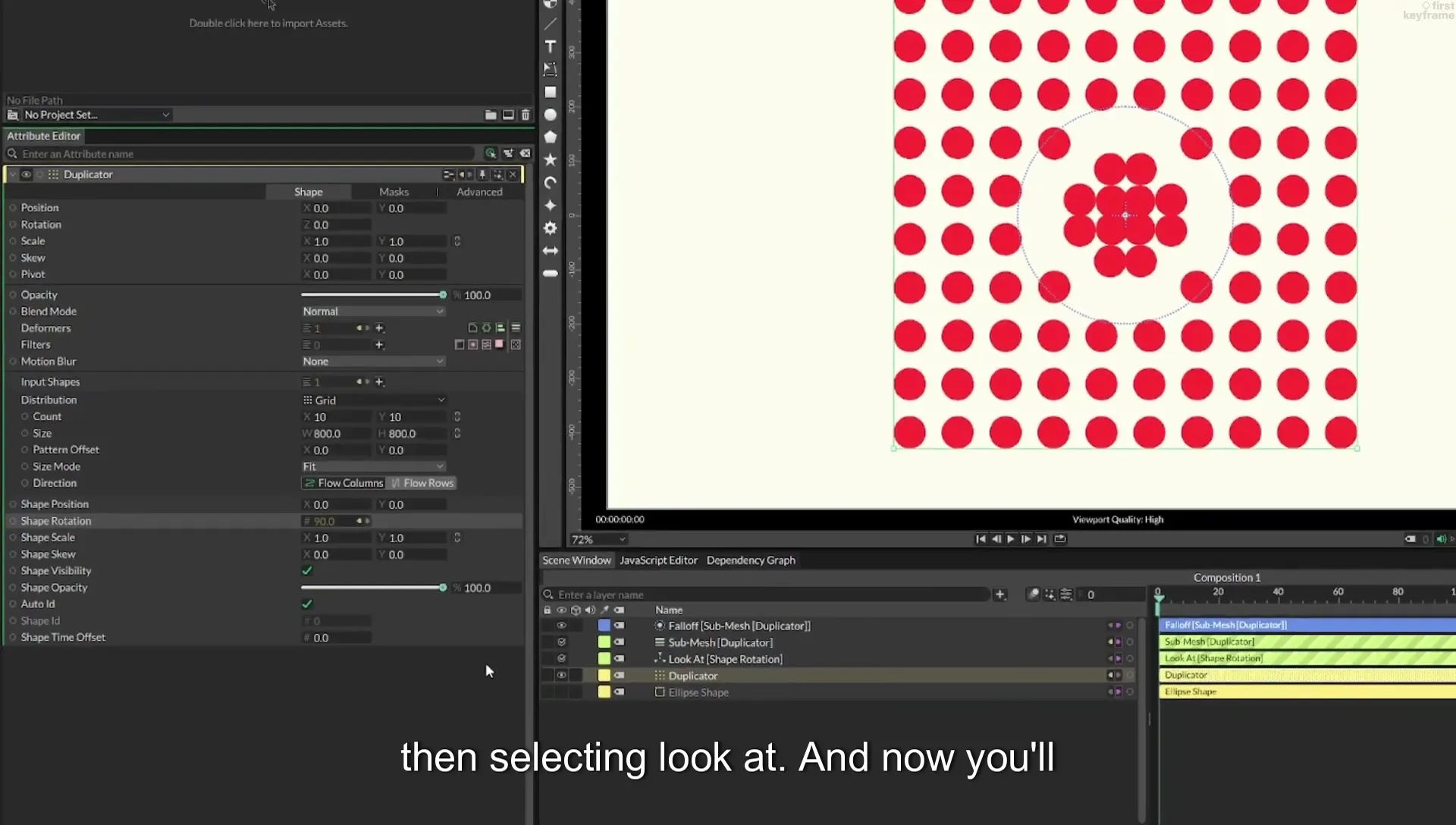Click the trash icon in the Assets panel
The image size is (1456, 825).
[x=526, y=115]
